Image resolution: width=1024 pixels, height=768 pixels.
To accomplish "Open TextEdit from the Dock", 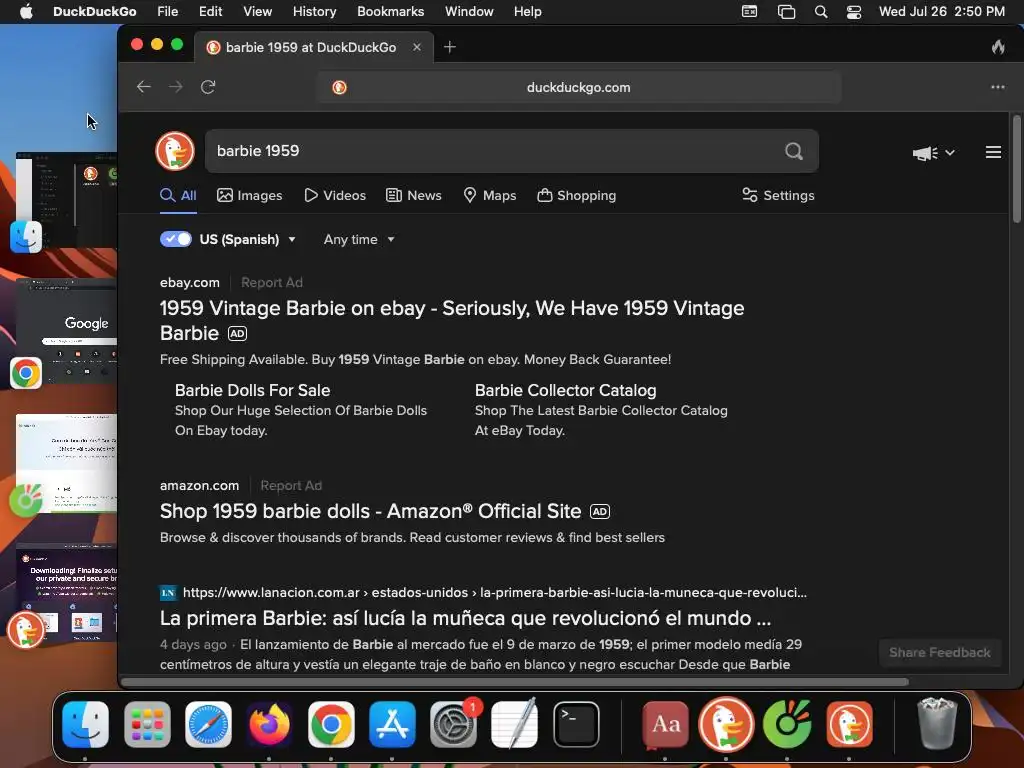I will 515,724.
